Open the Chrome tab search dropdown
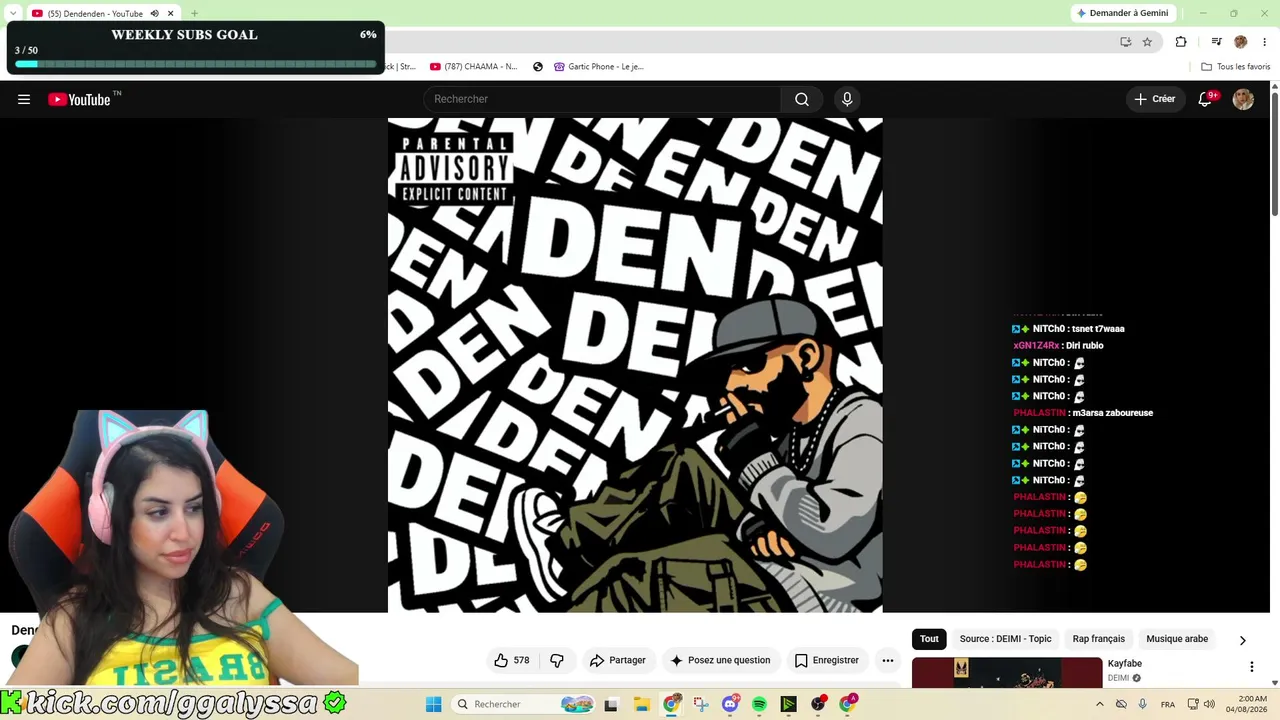 [12, 14]
